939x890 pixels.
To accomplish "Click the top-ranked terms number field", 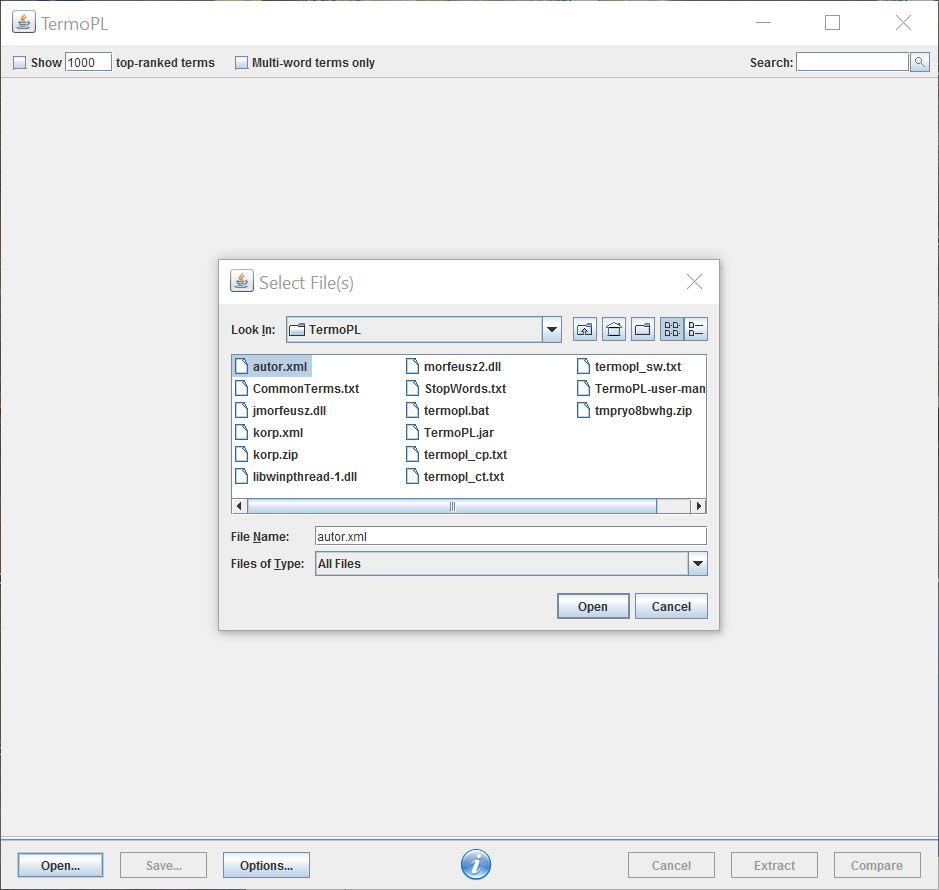I will (x=88, y=62).
